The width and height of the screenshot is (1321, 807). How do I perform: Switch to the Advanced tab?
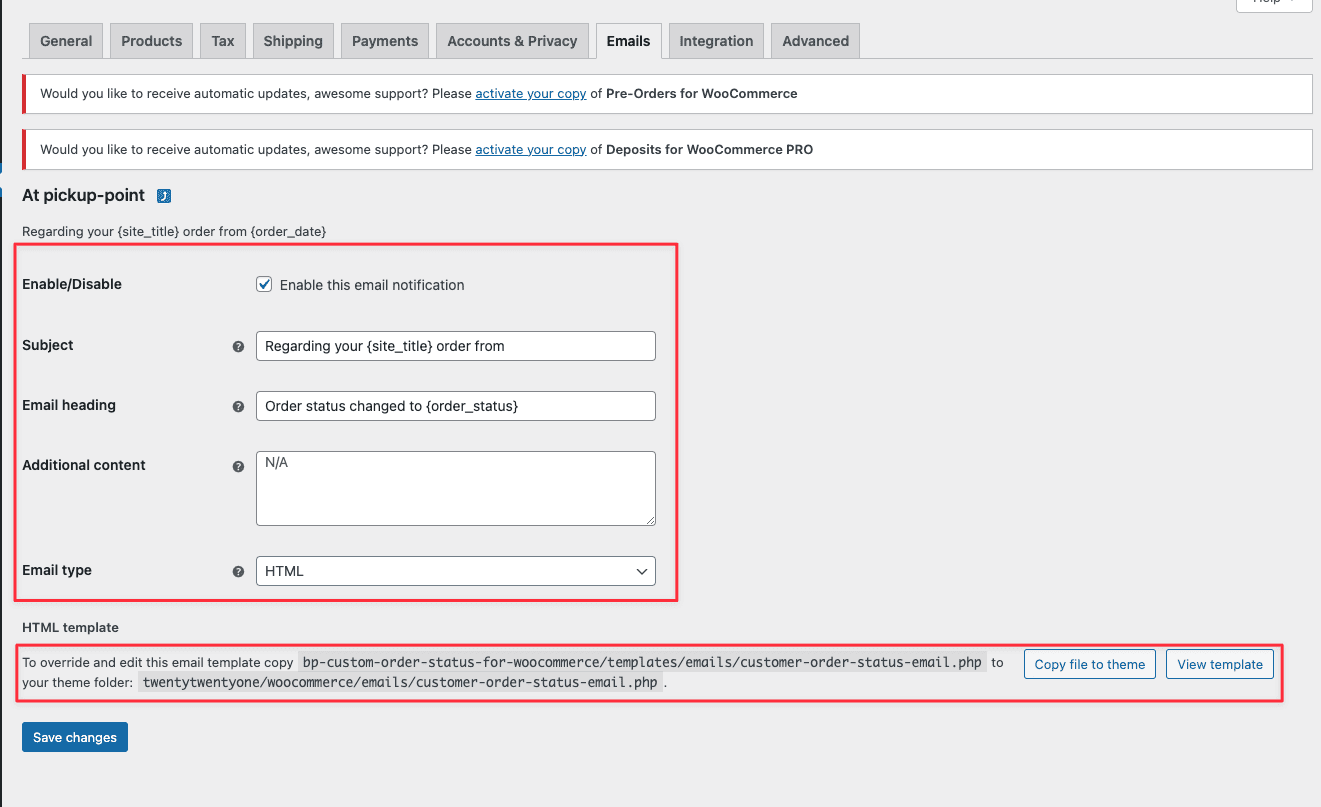(815, 41)
